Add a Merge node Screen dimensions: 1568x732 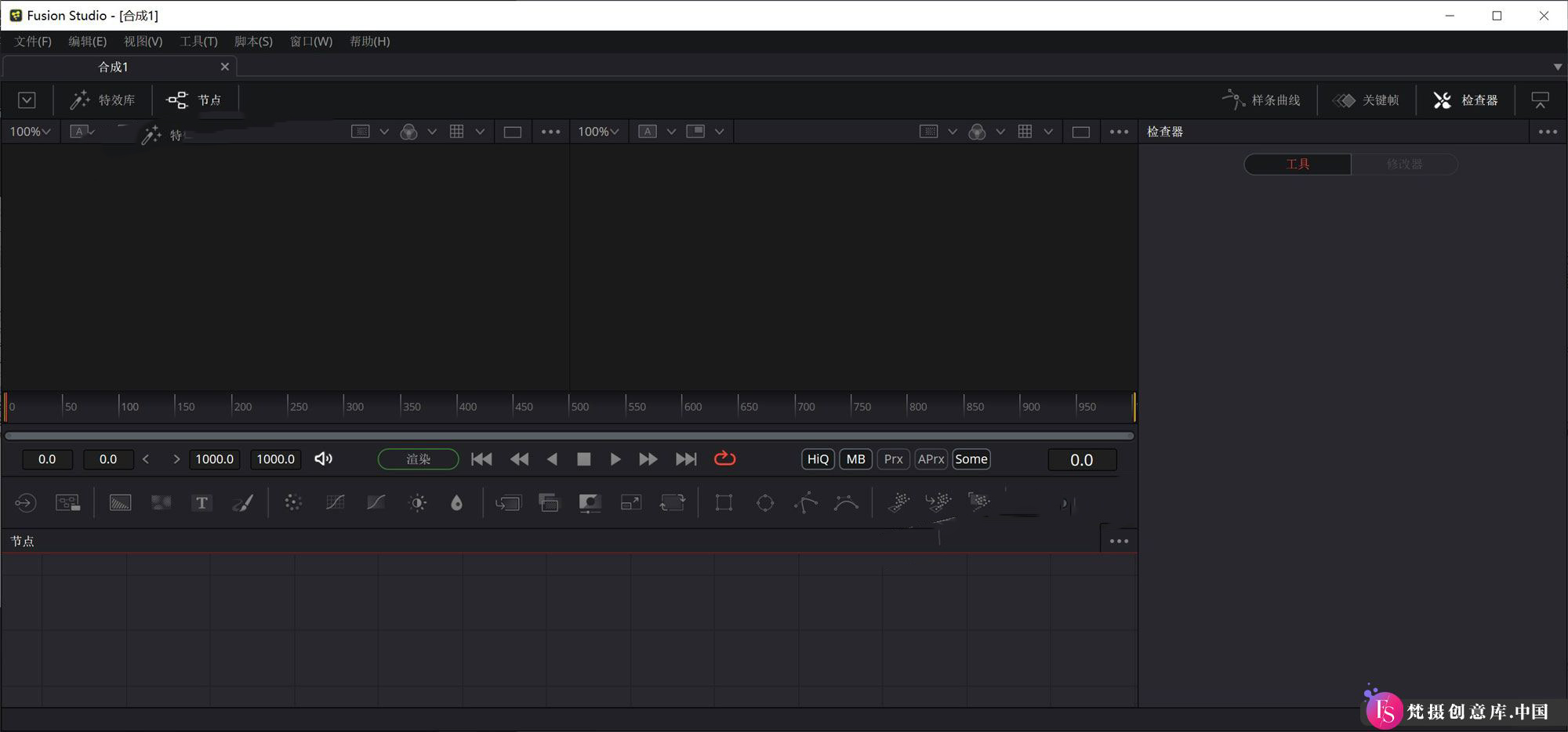click(x=508, y=503)
